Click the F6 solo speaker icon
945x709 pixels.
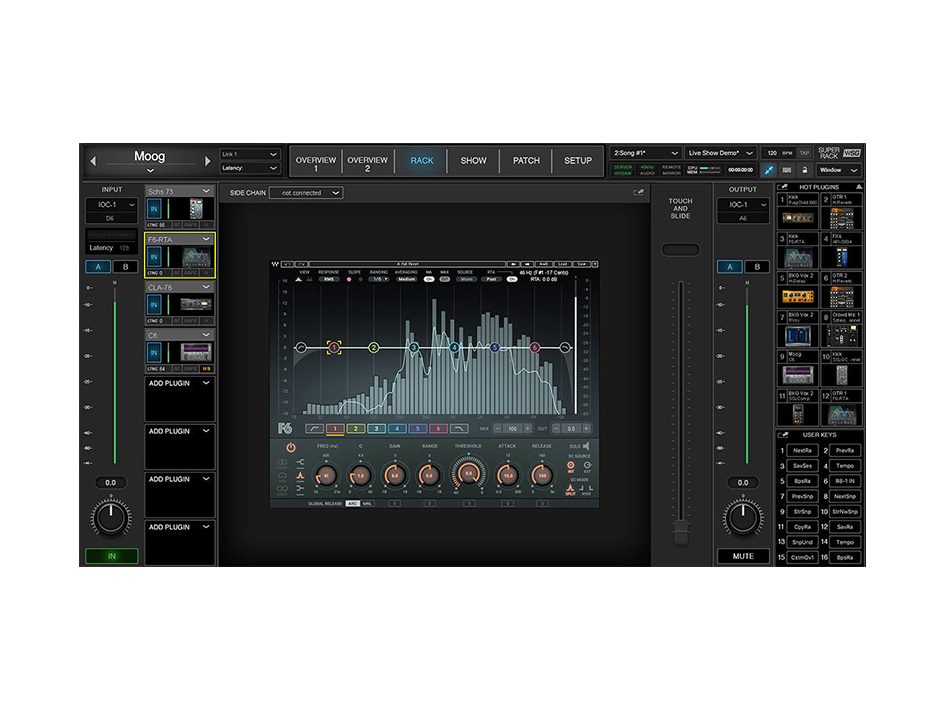pos(586,446)
